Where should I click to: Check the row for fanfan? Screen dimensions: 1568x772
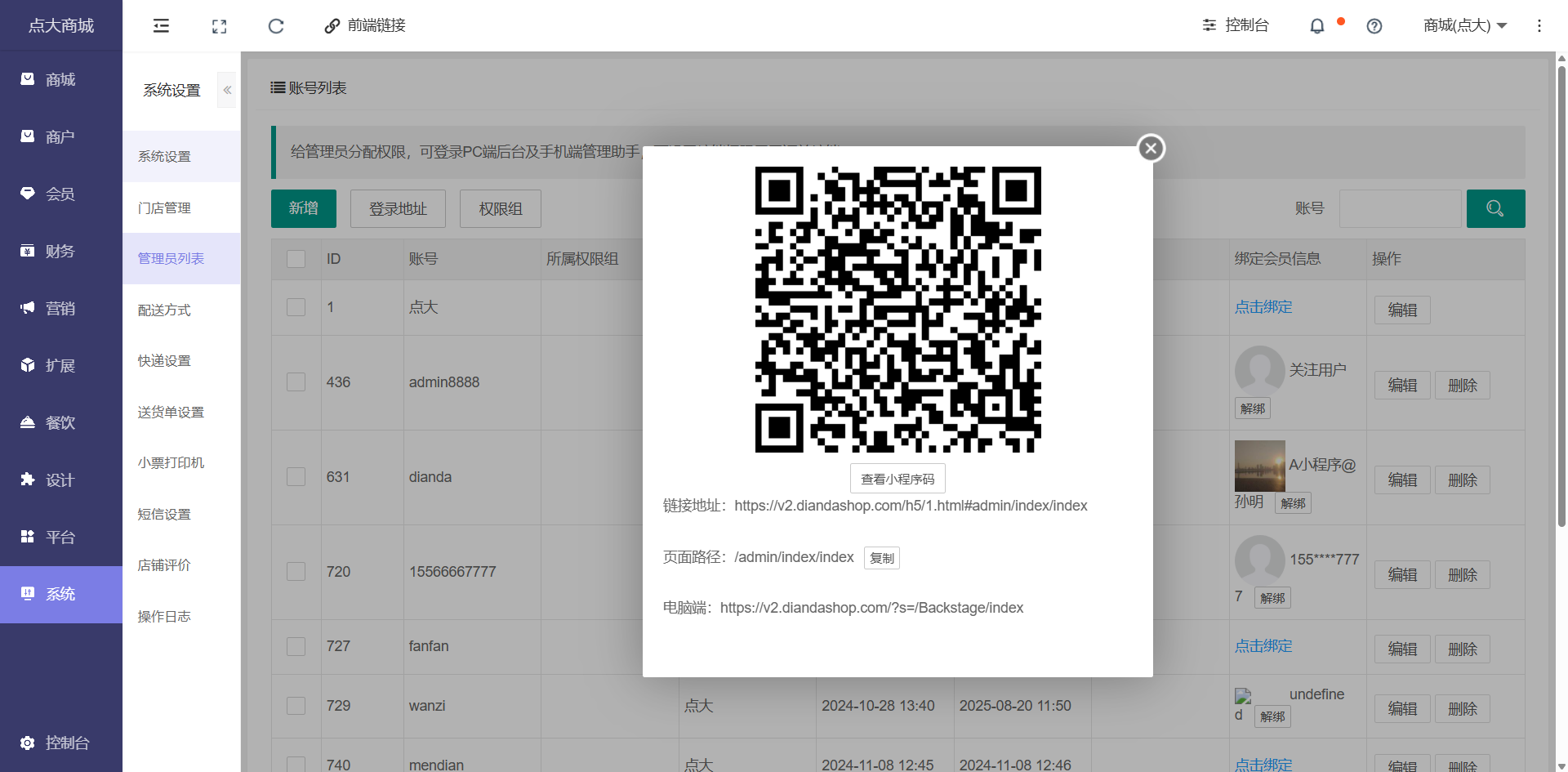296,646
